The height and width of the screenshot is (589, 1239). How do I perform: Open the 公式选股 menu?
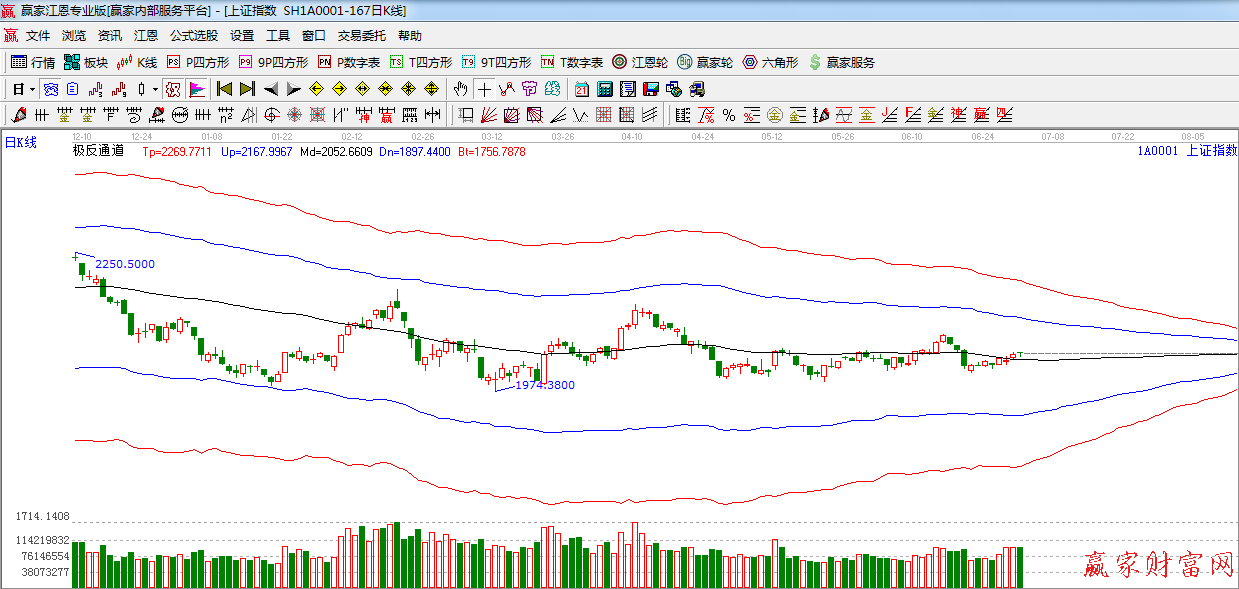(x=193, y=35)
